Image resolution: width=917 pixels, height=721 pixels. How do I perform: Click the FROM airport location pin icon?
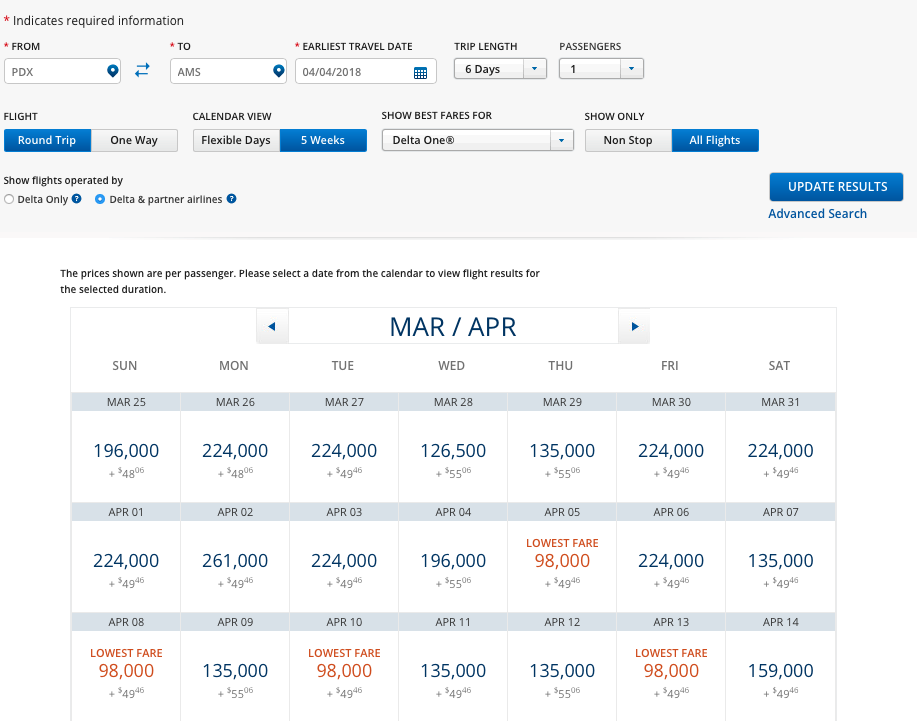pos(113,71)
